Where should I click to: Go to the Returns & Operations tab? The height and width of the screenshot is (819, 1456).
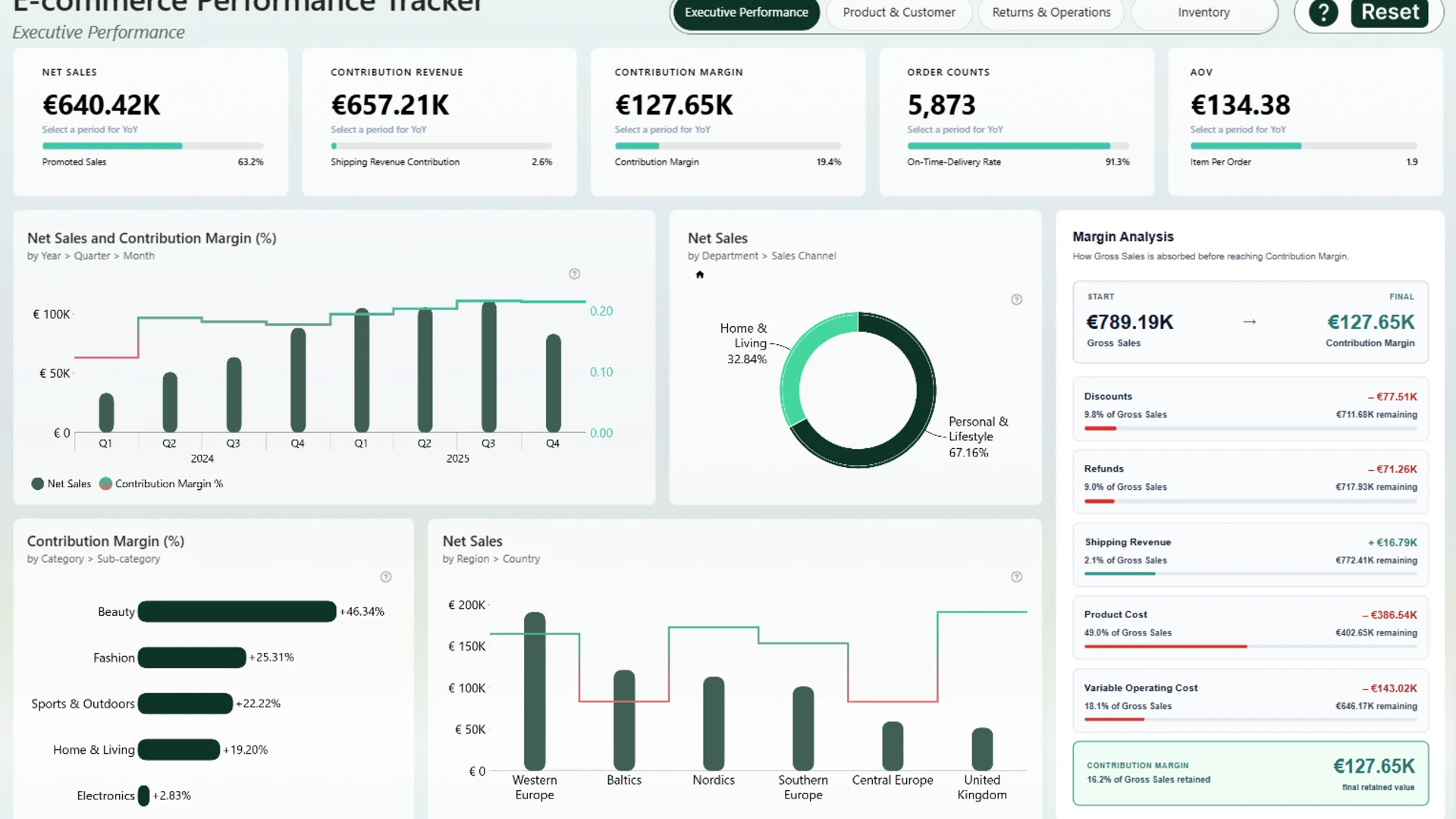(x=1051, y=13)
